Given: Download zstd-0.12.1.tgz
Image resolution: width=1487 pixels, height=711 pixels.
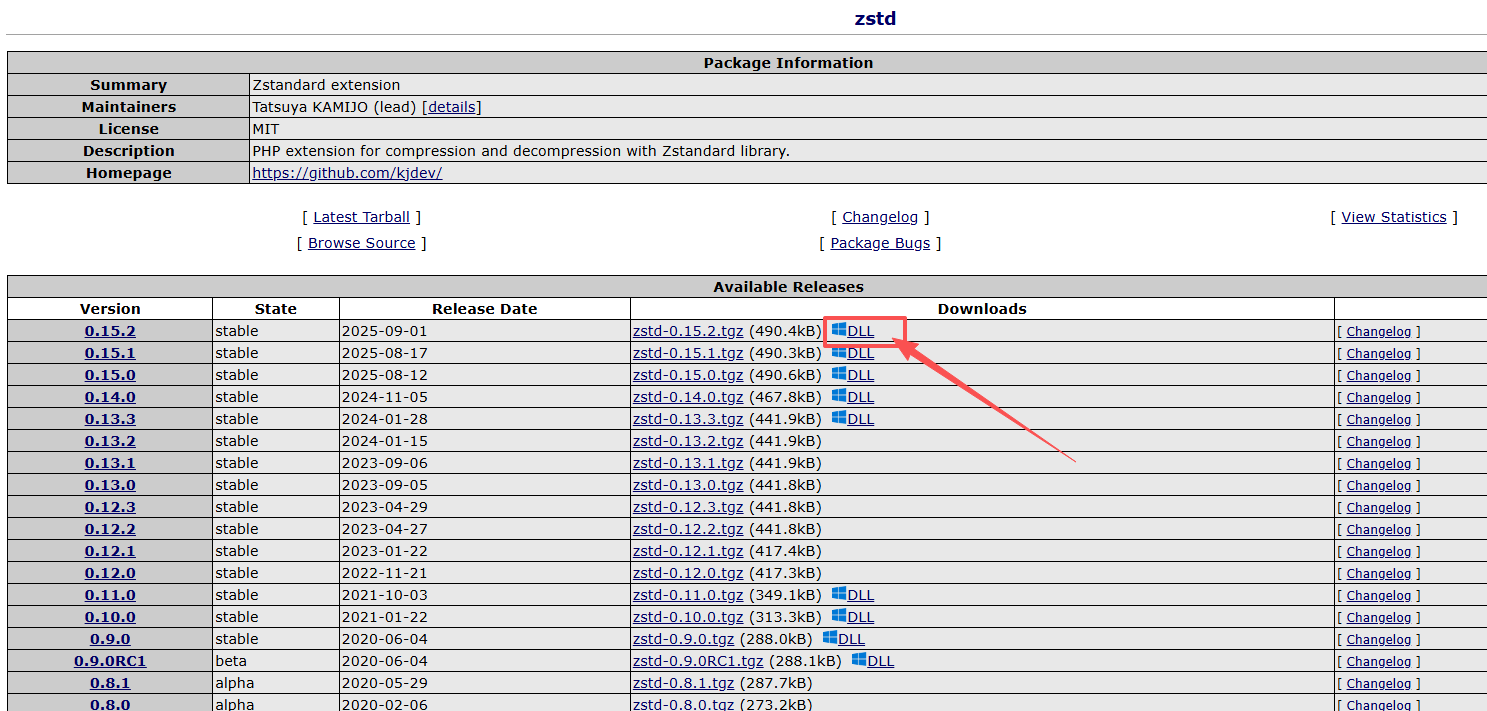Looking at the screenshot, I should 688,551.
